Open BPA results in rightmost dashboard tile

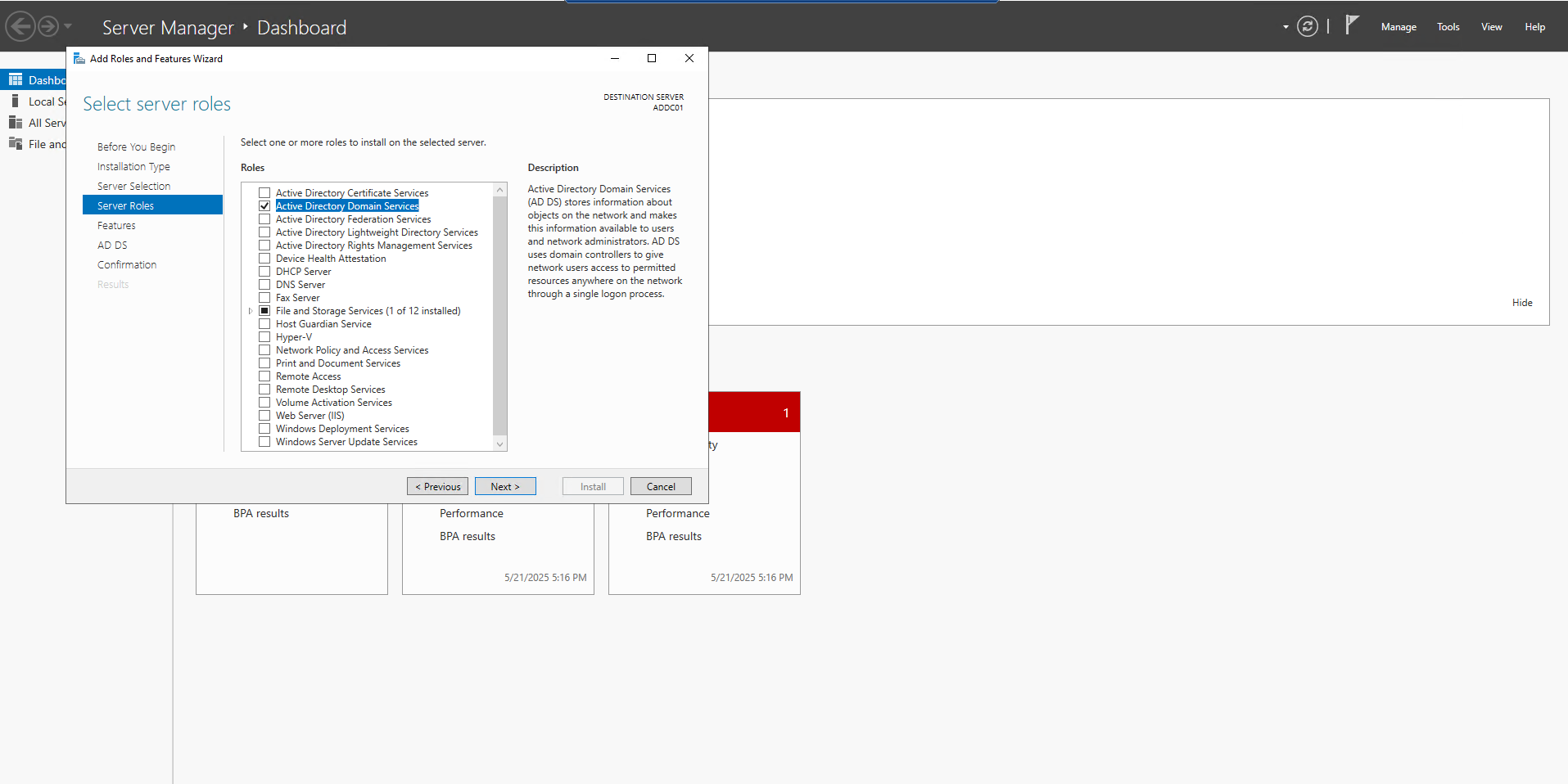click(x=674, y=537)
